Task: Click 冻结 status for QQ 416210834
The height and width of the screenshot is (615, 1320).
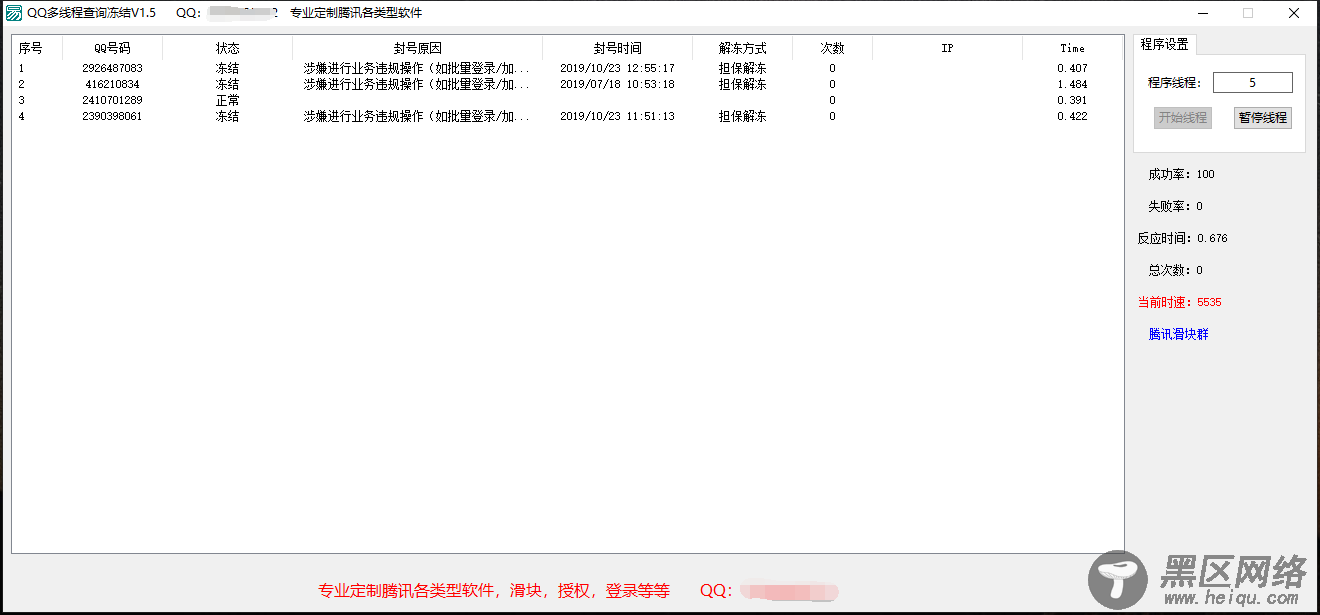Action: 227,84
